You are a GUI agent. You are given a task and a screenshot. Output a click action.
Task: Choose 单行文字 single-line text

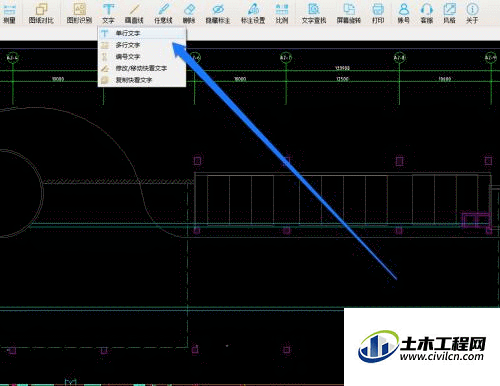point(142,33)
